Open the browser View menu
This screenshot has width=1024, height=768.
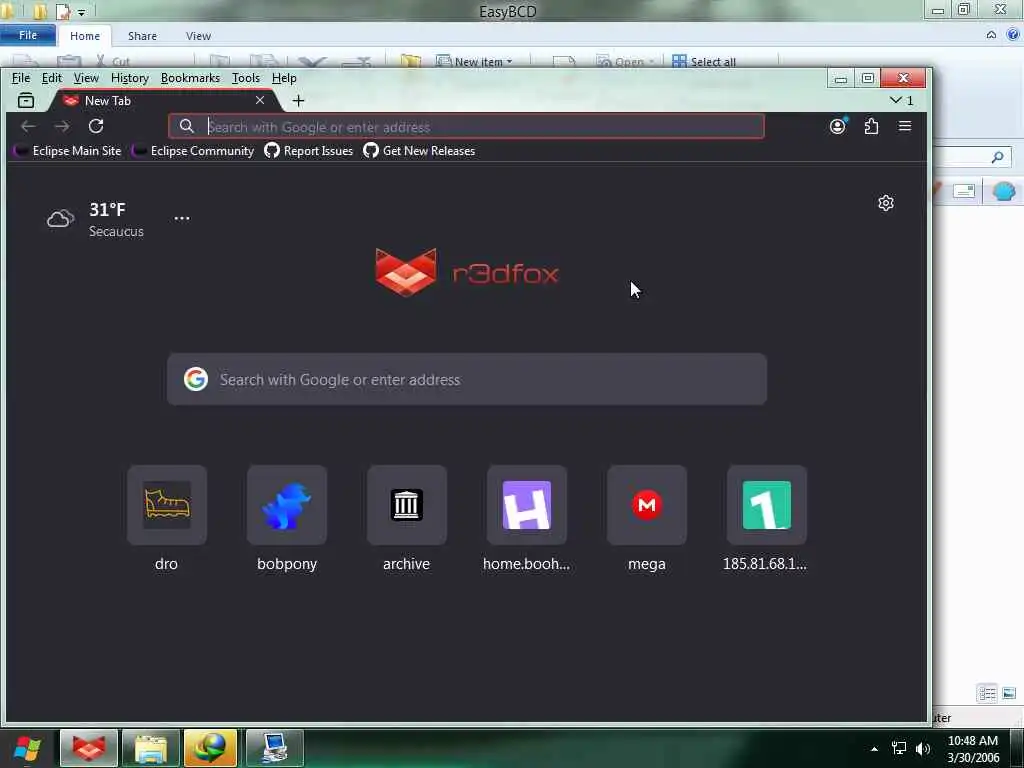click(86, 78)
